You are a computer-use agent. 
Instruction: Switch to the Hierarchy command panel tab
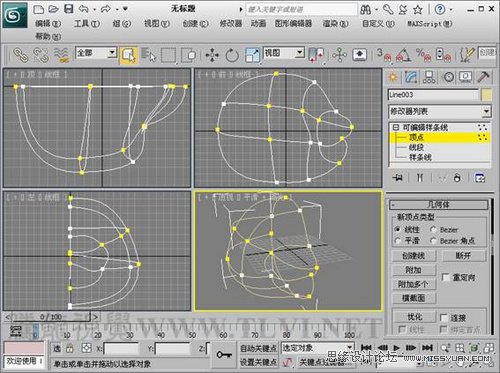[429, 77]
